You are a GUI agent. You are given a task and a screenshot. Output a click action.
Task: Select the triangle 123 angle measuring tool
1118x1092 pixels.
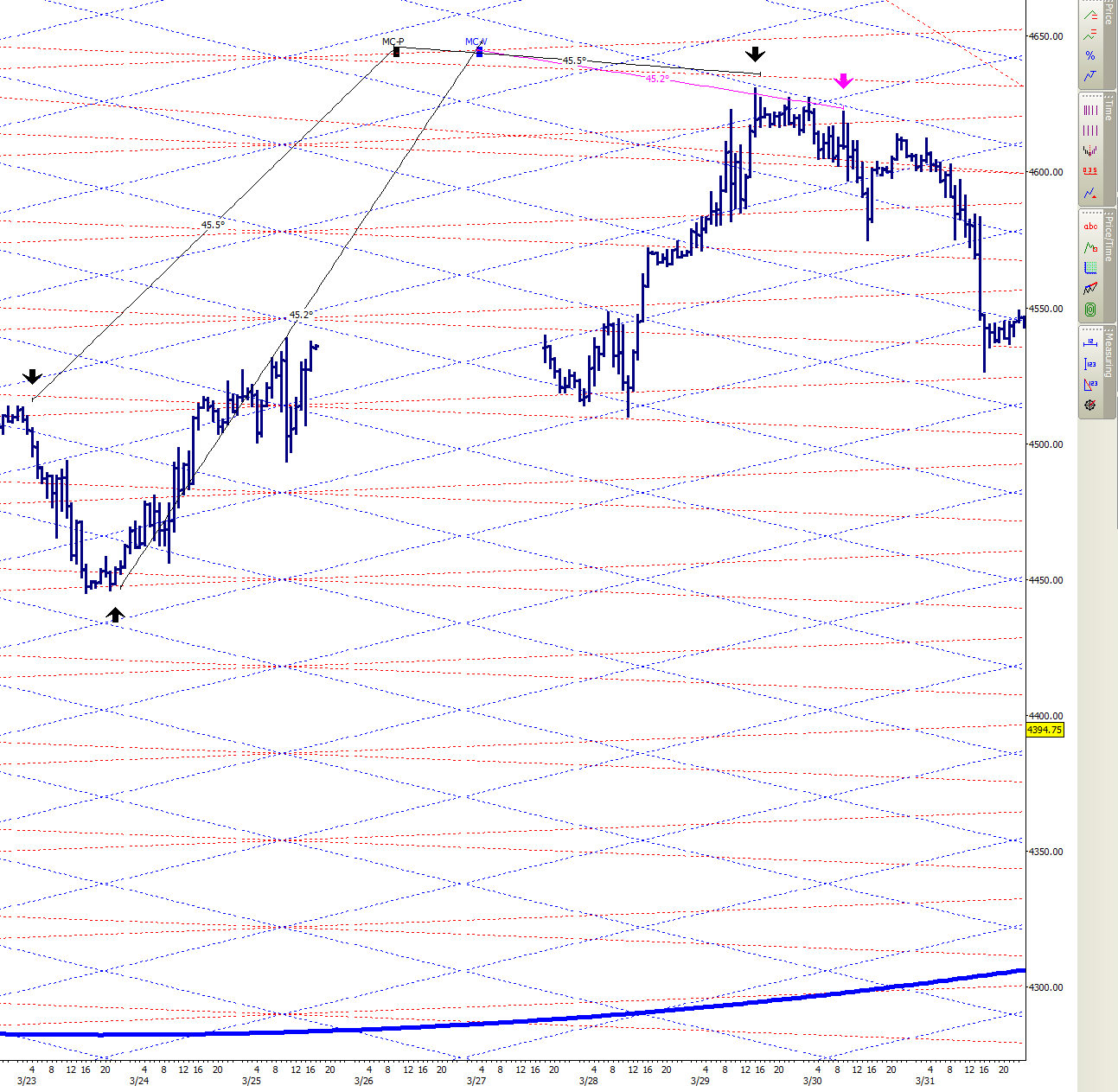pos(1090,385)
